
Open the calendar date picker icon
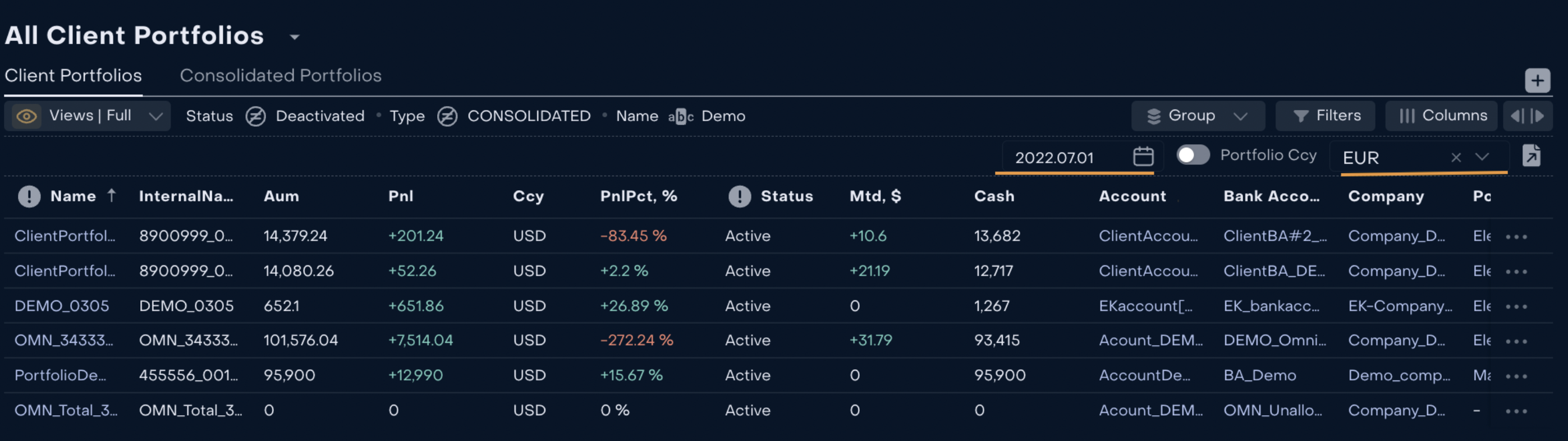[x=1143, y=157]
